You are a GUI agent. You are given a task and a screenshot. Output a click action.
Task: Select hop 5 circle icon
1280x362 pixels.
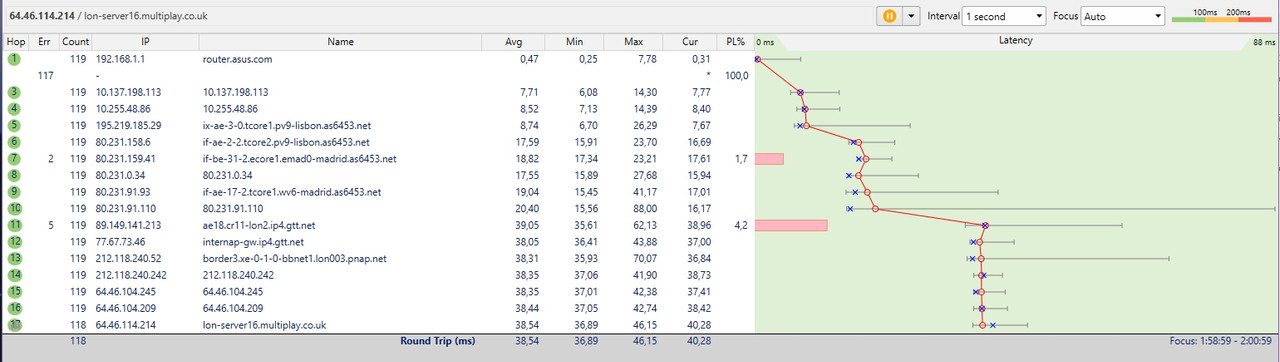tap(14, 125)
